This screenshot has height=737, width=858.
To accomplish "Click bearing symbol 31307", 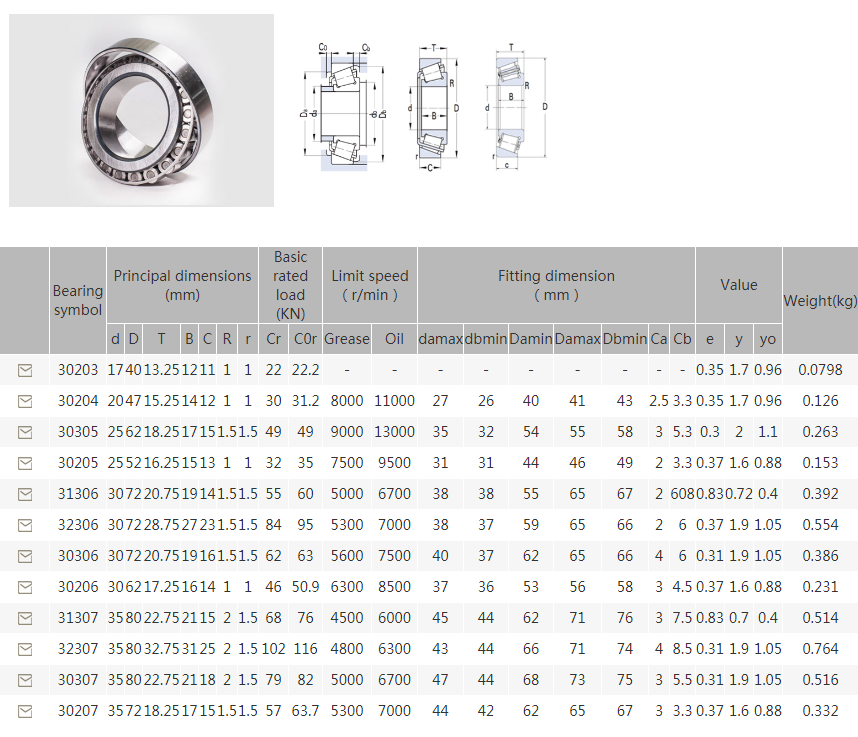I will point(78,618).
